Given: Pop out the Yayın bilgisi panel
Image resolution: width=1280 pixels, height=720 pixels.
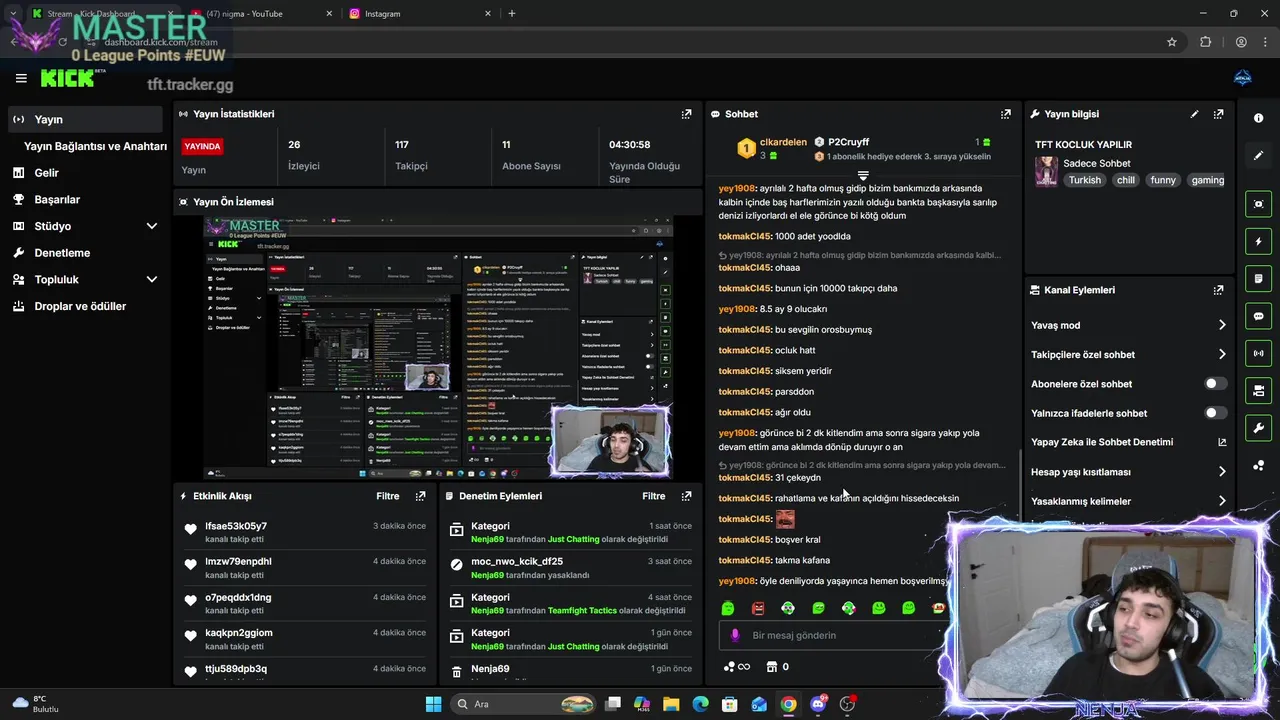Looking at the screenshot, I should (1218, 114).
